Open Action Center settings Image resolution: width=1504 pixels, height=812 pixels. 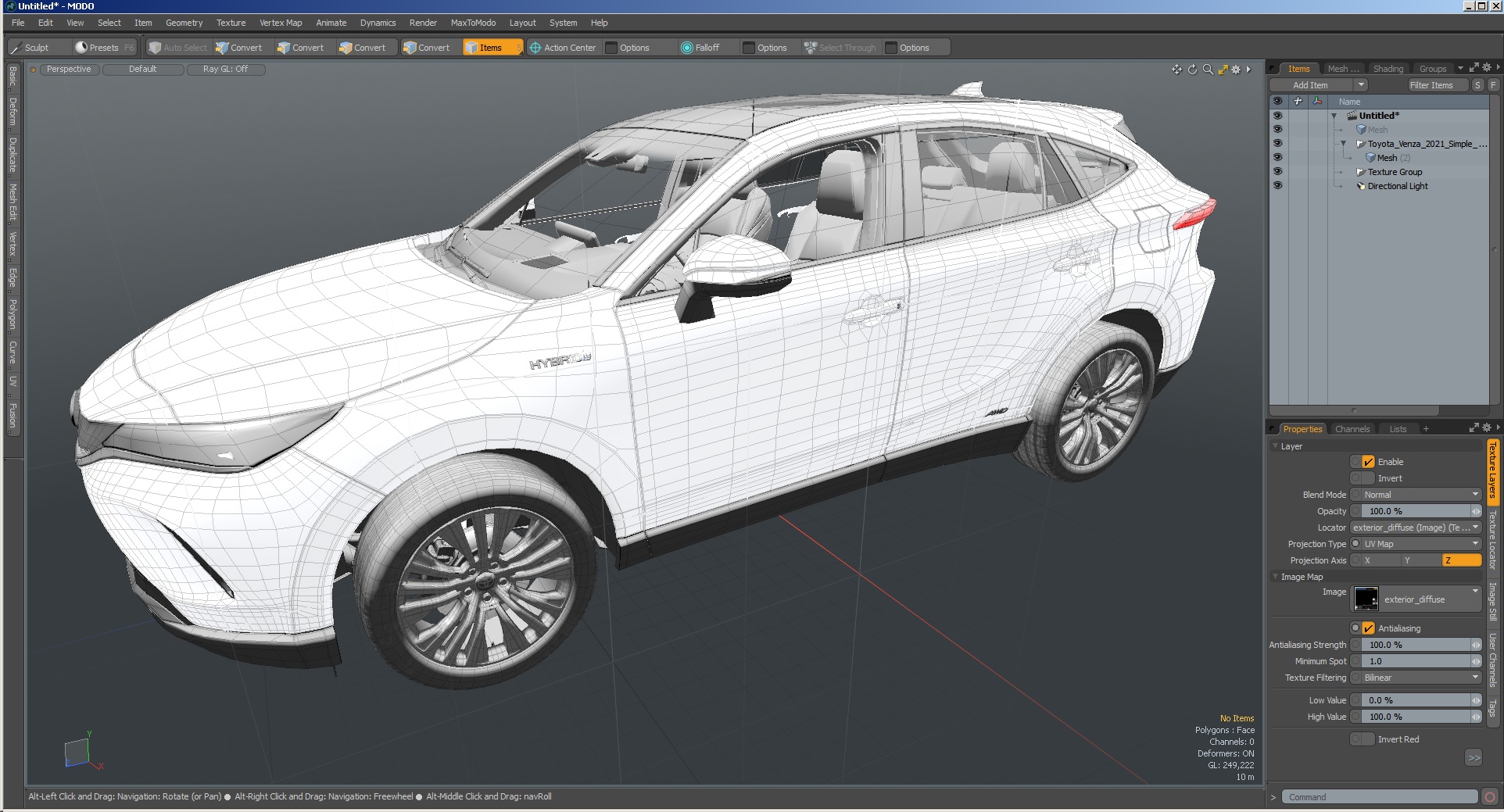tap(563, 48)
